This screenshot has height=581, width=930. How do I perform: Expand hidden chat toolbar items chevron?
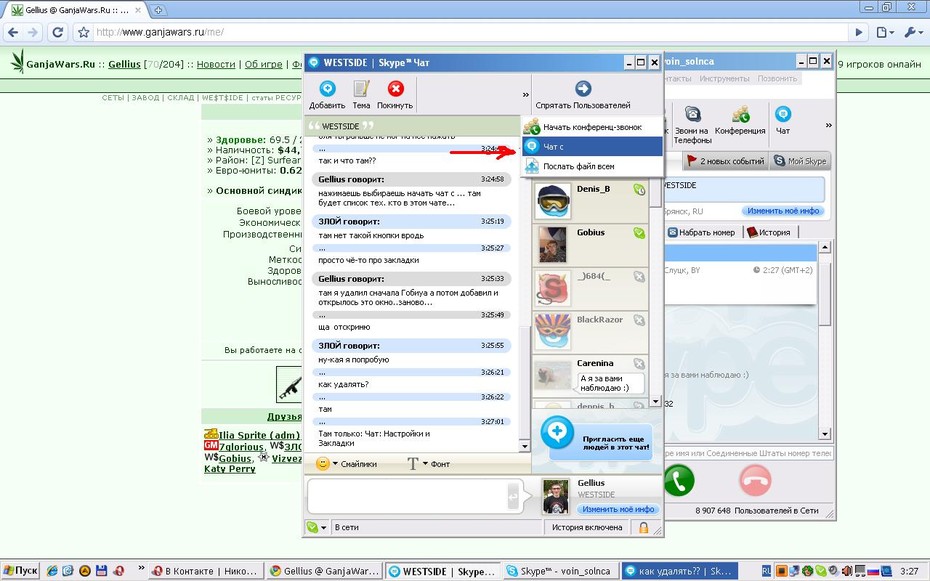[525, 94]
